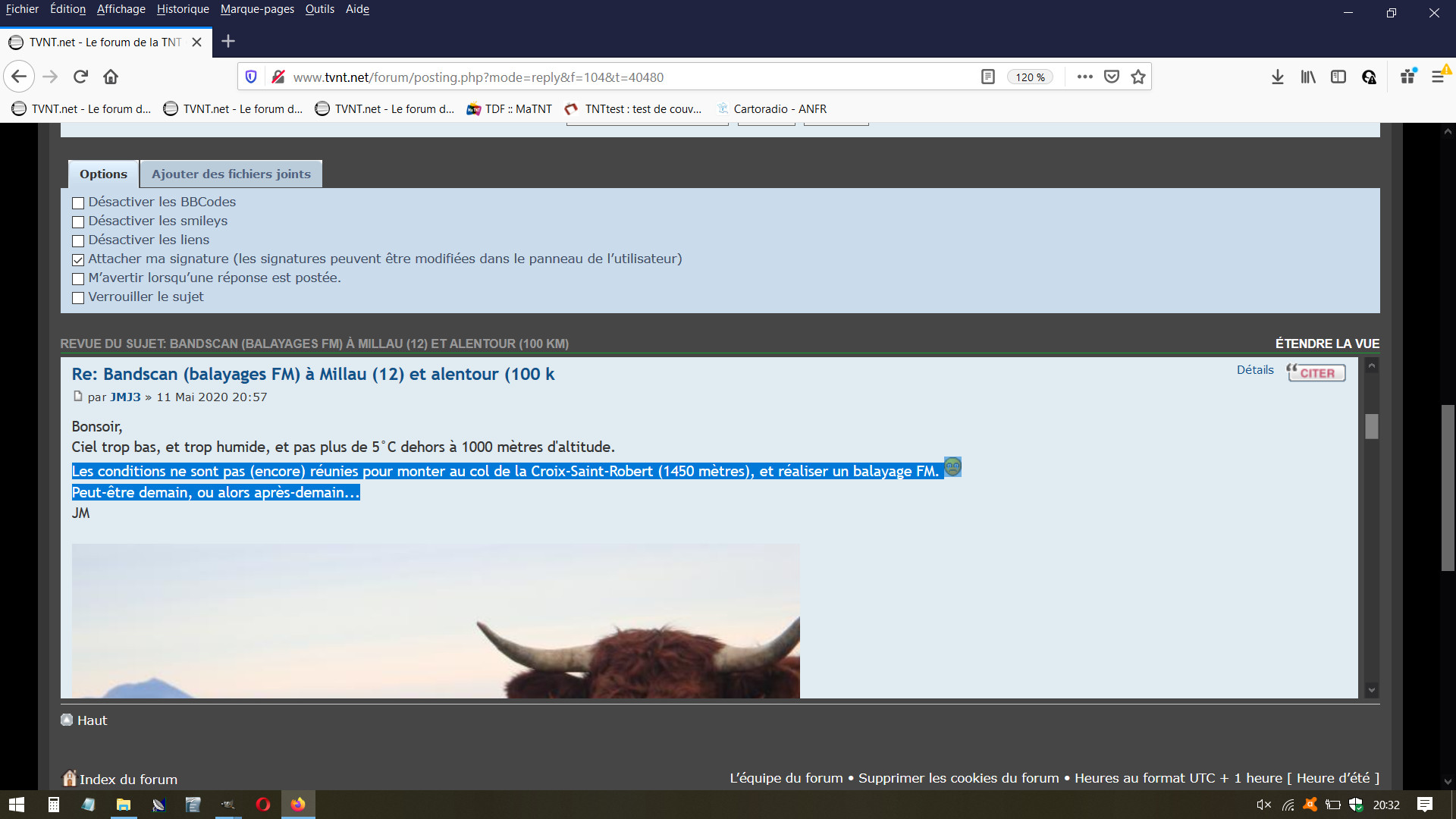Viewport: 1456px width, 819px height.
Task: Open the TNTtest bookmark
Action: coord(633,109)
